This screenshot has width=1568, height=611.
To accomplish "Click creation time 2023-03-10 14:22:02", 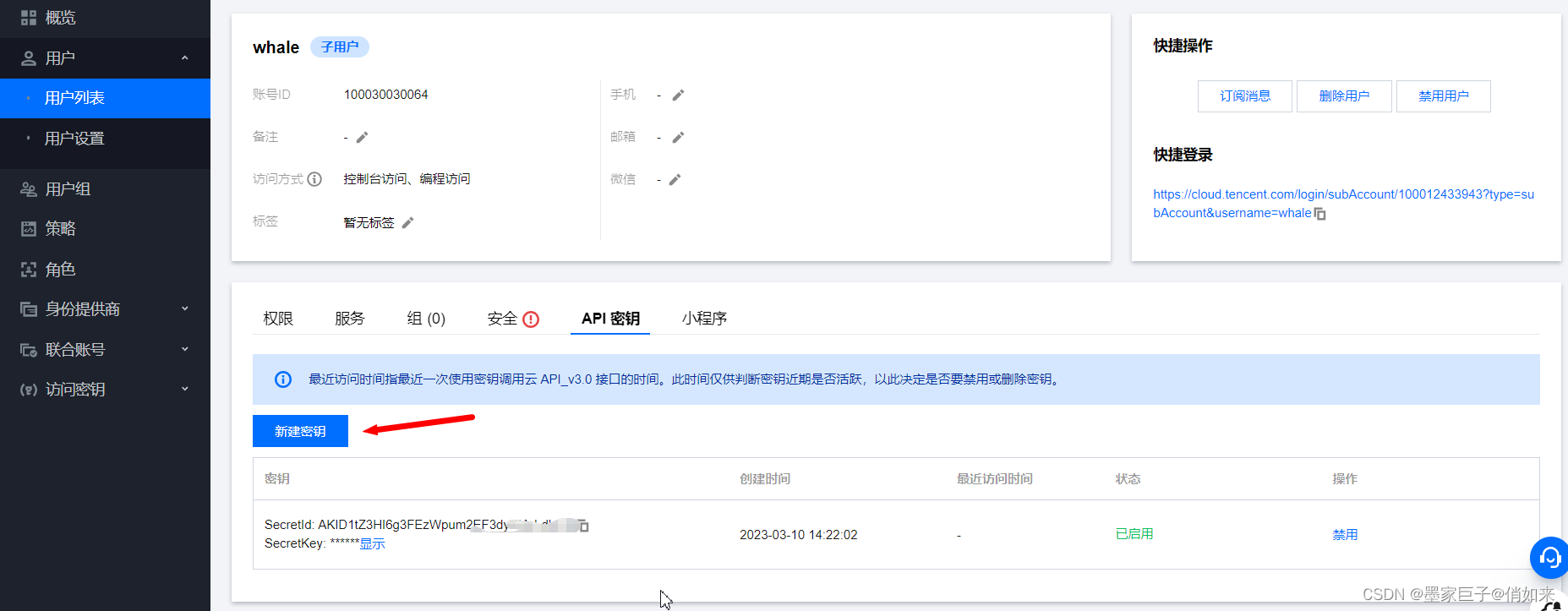I will (798, 535).
